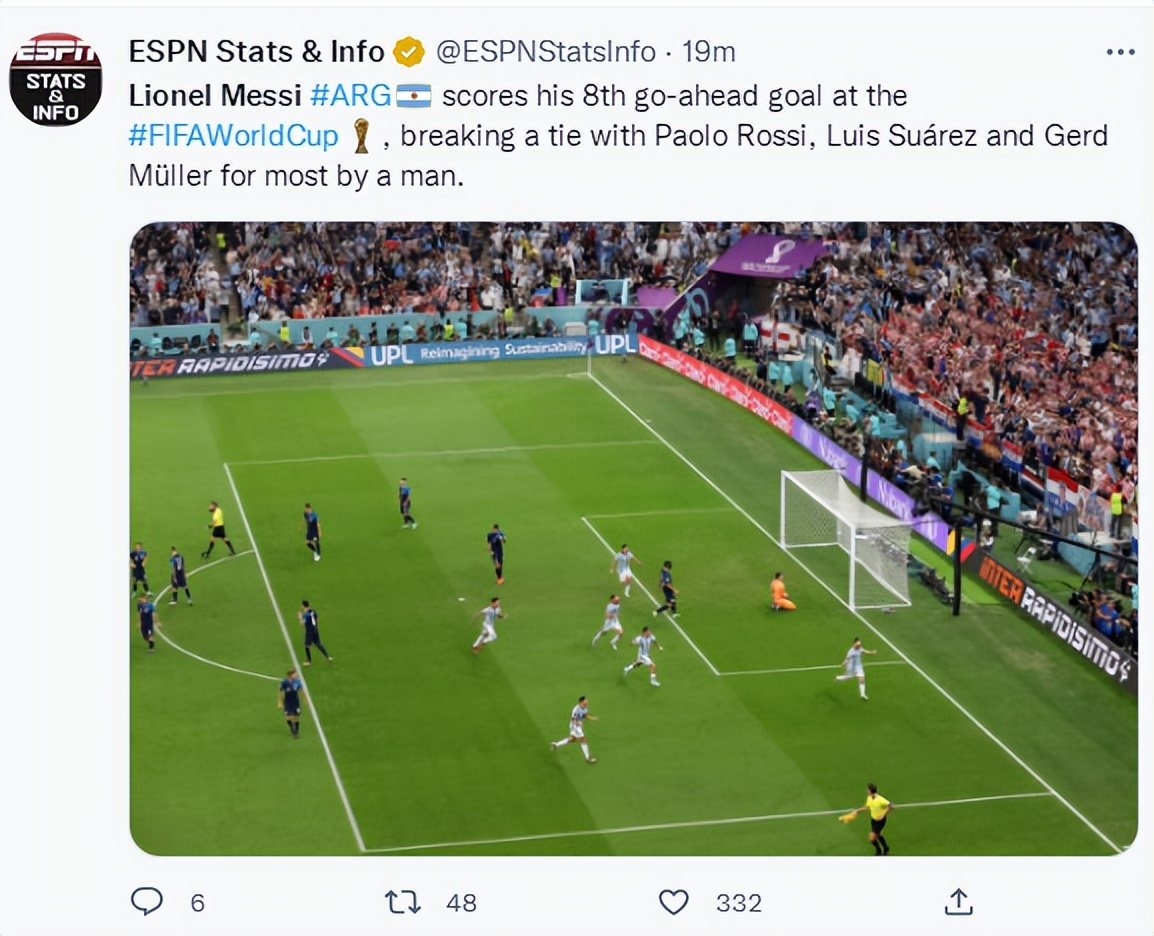Click the gold verified badge
1154x936 pixels.
pos(408,52)
